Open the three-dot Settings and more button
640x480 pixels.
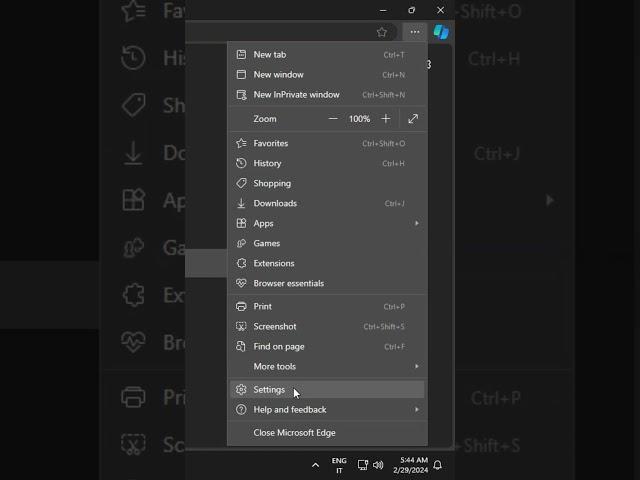[x=415, y=32]
